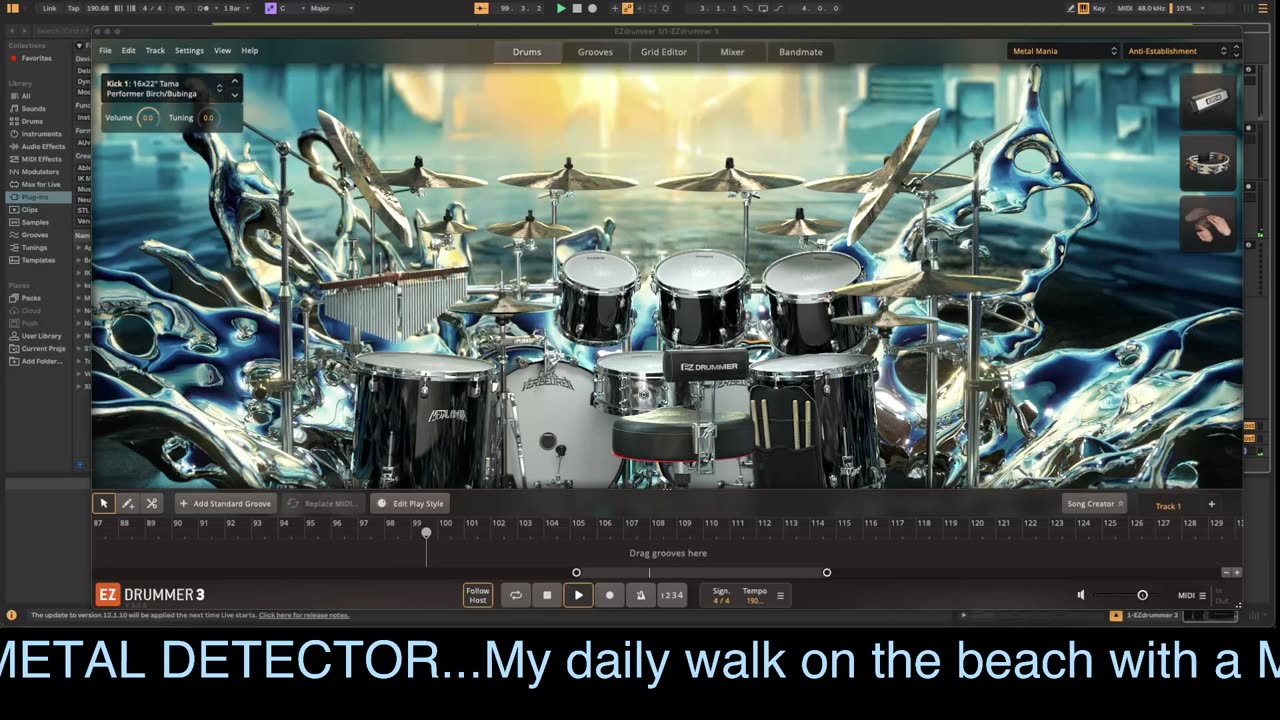Adjust the EZdrummer master volume slider
Screen dimensions: 1280x720
click(x=1142, y=595)
